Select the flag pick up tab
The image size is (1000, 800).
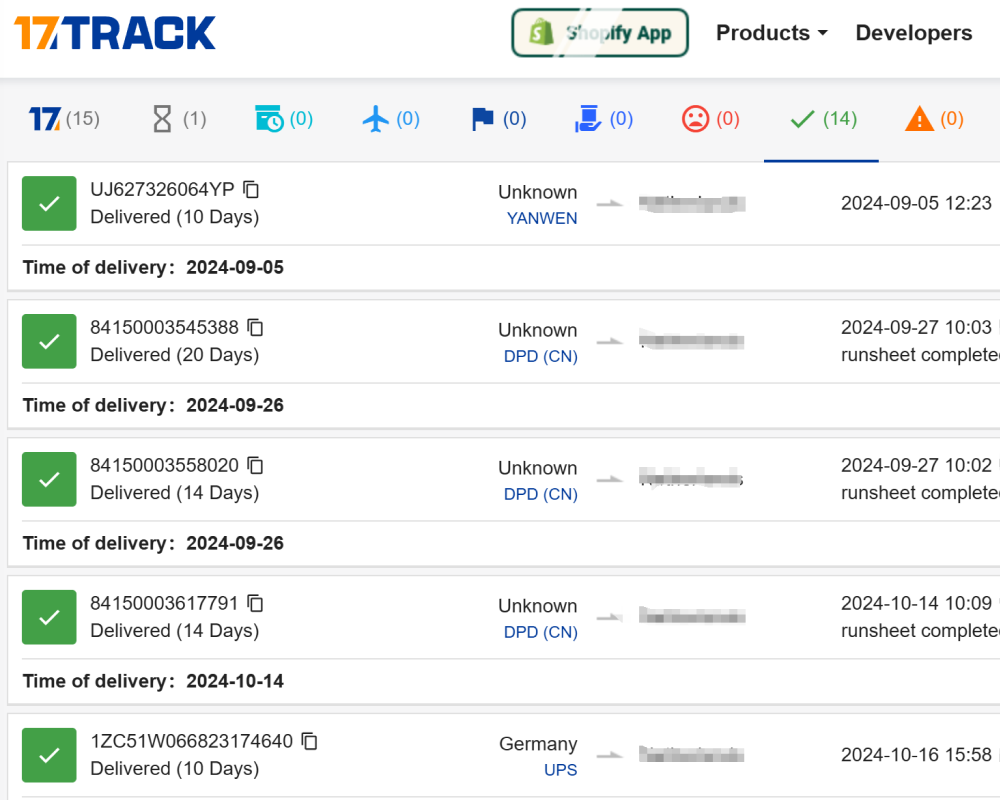(x=498, y=119)
